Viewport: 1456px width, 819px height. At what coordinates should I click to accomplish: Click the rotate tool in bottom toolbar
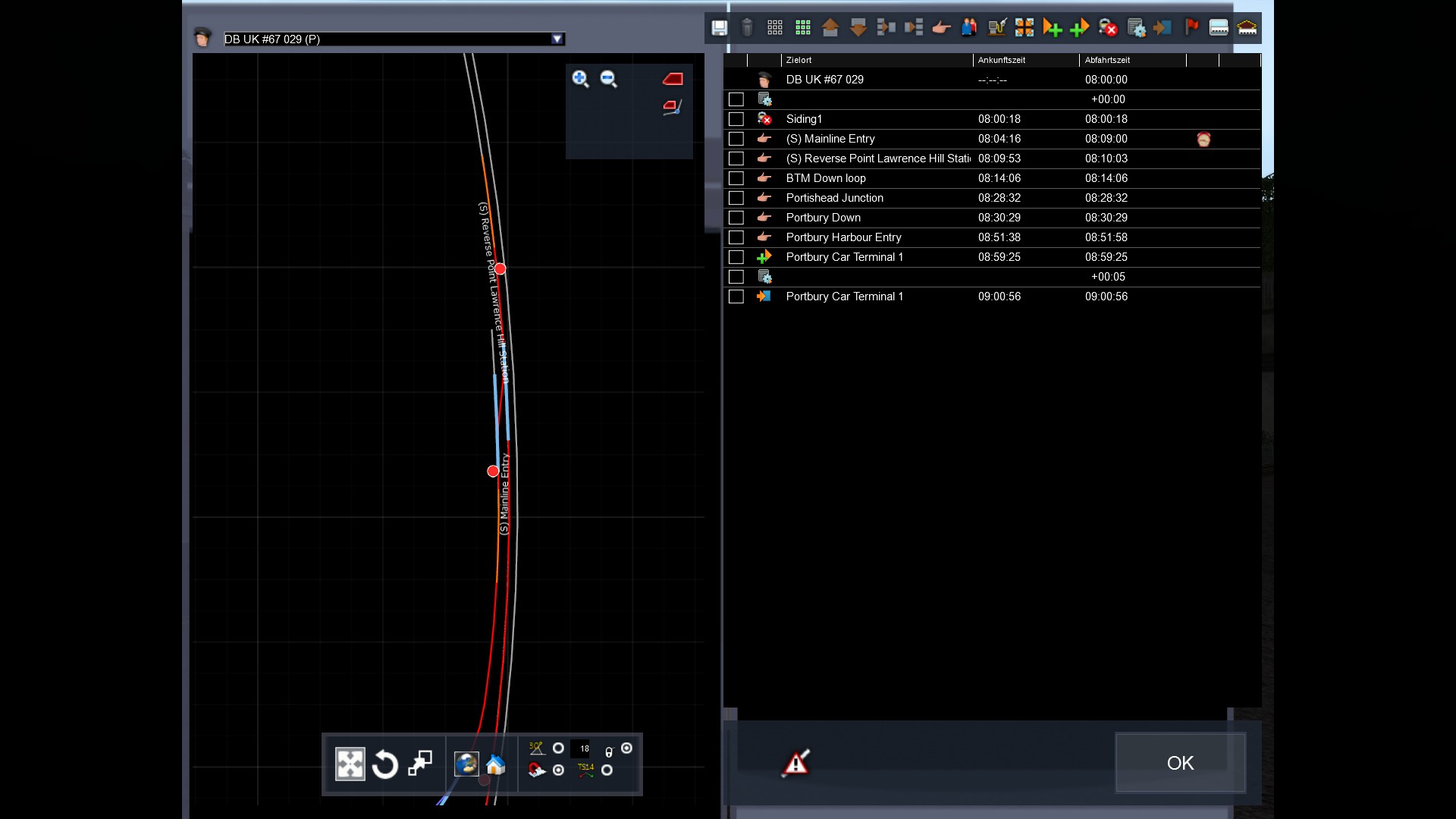(x=385, y=764)
